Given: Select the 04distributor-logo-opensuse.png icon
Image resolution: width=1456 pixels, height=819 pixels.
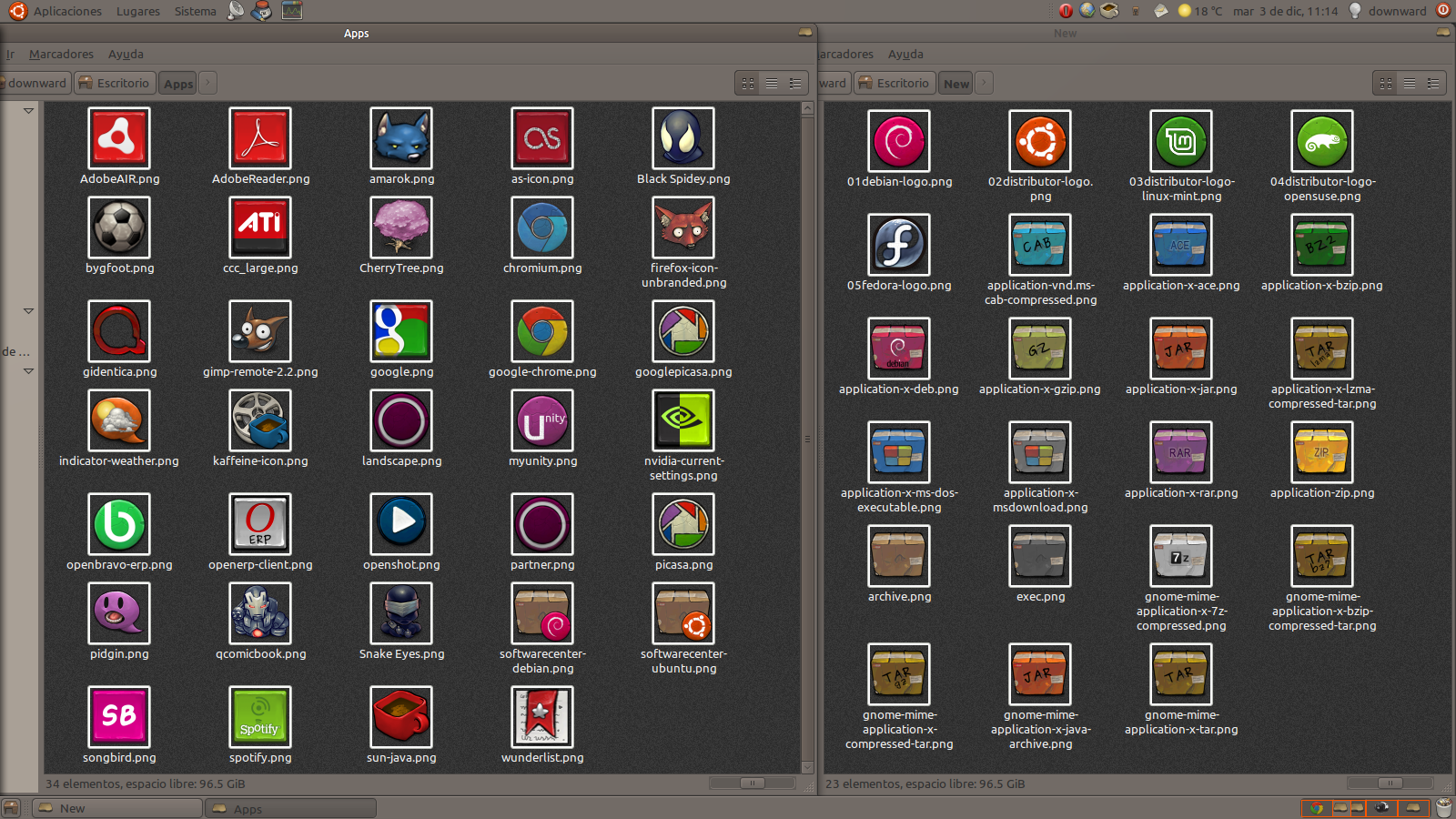Looking at the screenshot, I should (x=1322, y=141).
